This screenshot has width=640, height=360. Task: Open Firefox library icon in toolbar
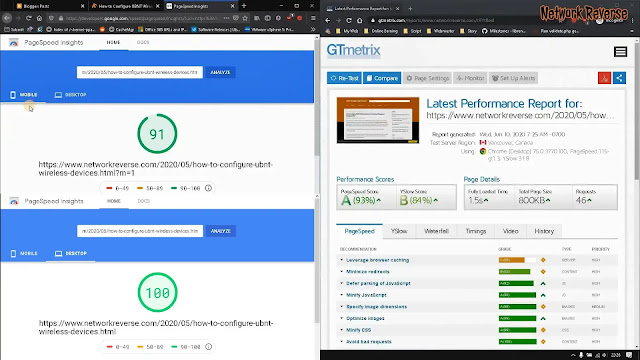click(257, 18)
